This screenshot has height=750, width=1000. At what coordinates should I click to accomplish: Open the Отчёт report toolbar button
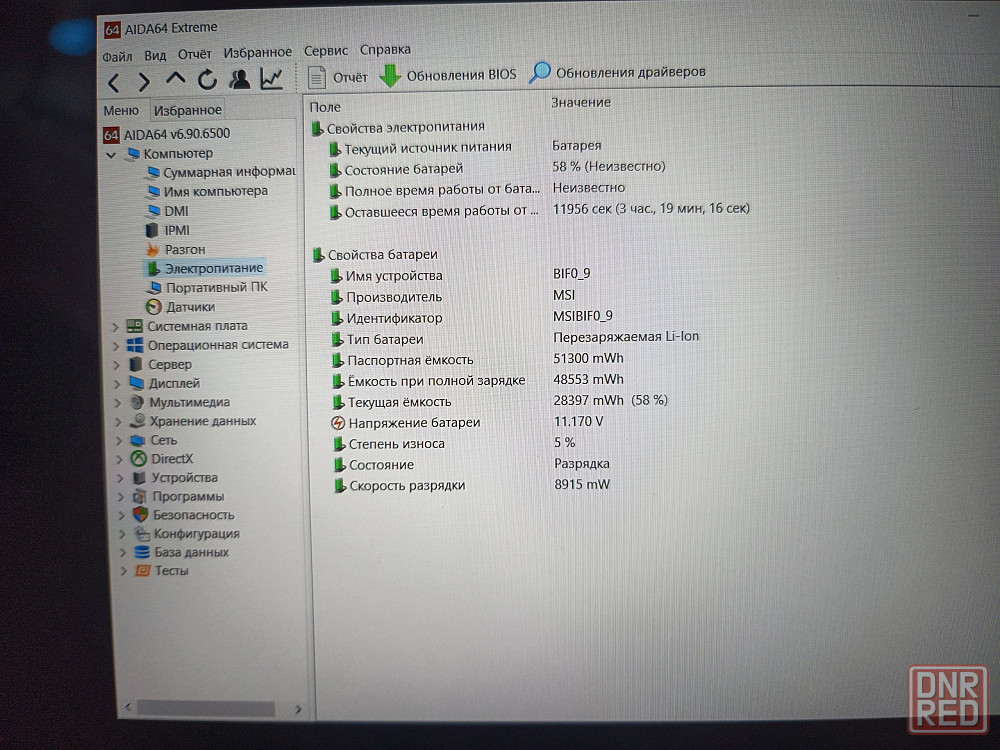[x=338, y=77]
